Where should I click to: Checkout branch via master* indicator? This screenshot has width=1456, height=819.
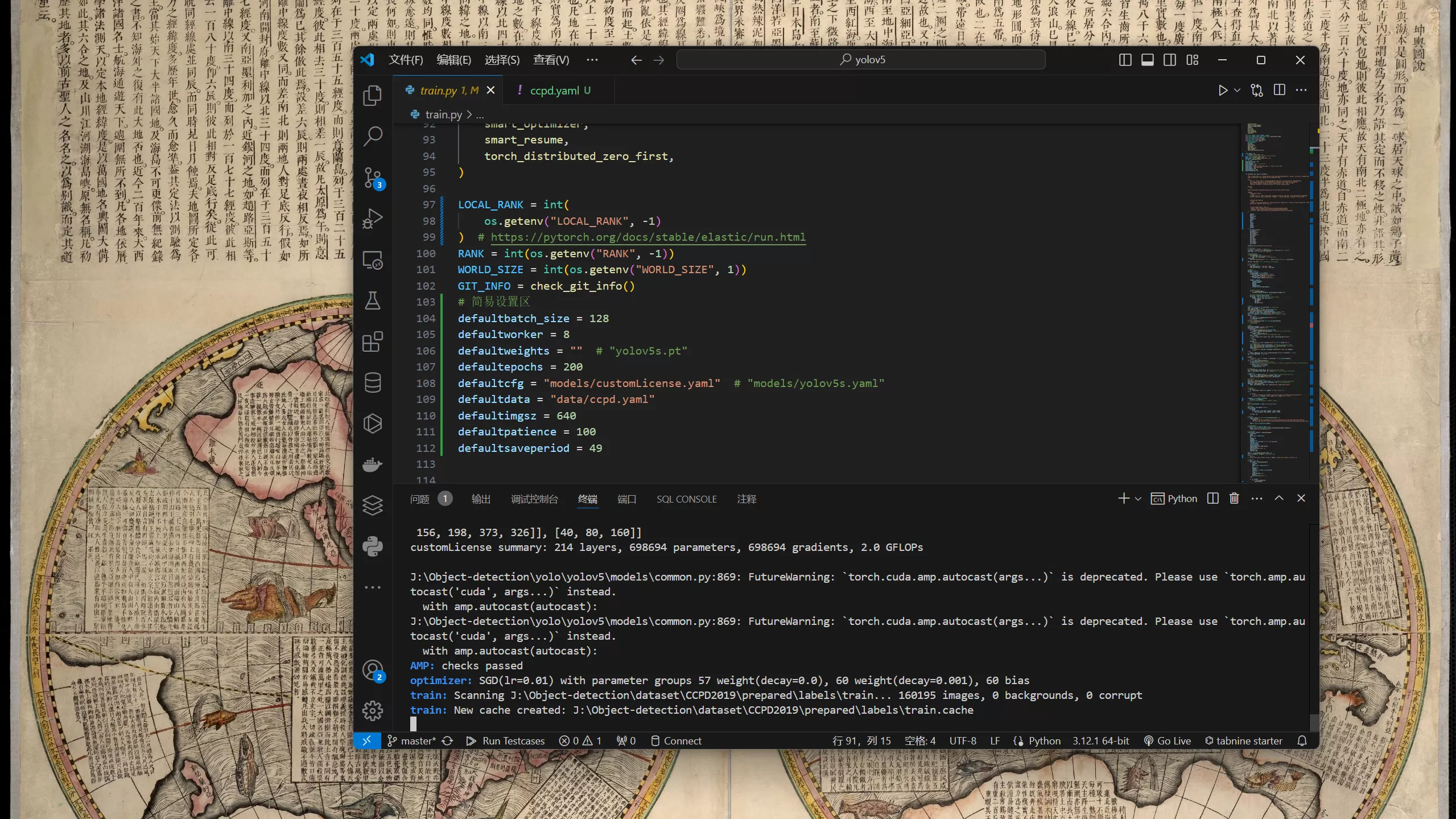411,740
